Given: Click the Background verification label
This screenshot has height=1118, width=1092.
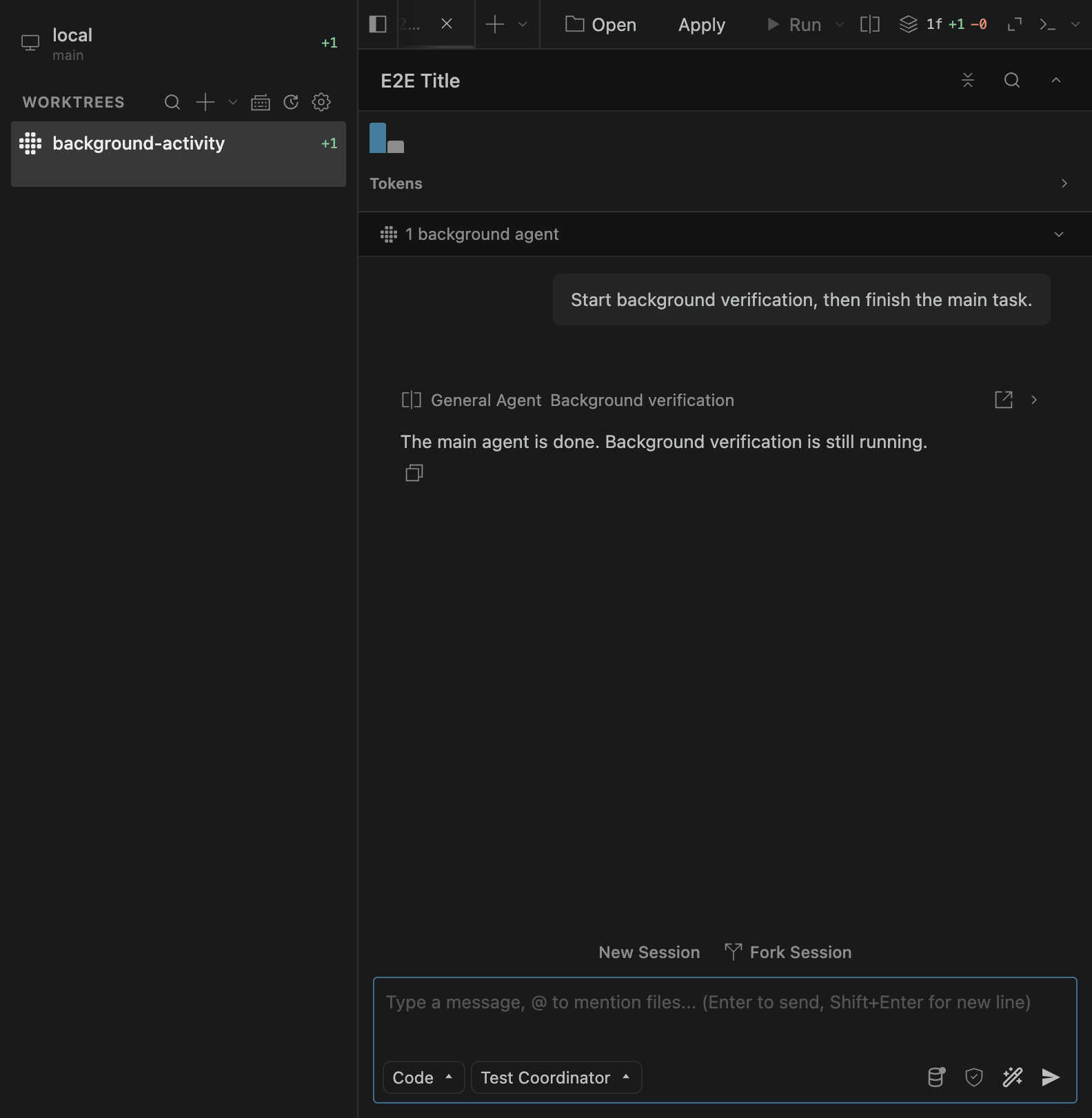Looking at the screenshot, I should pos(643,400).
